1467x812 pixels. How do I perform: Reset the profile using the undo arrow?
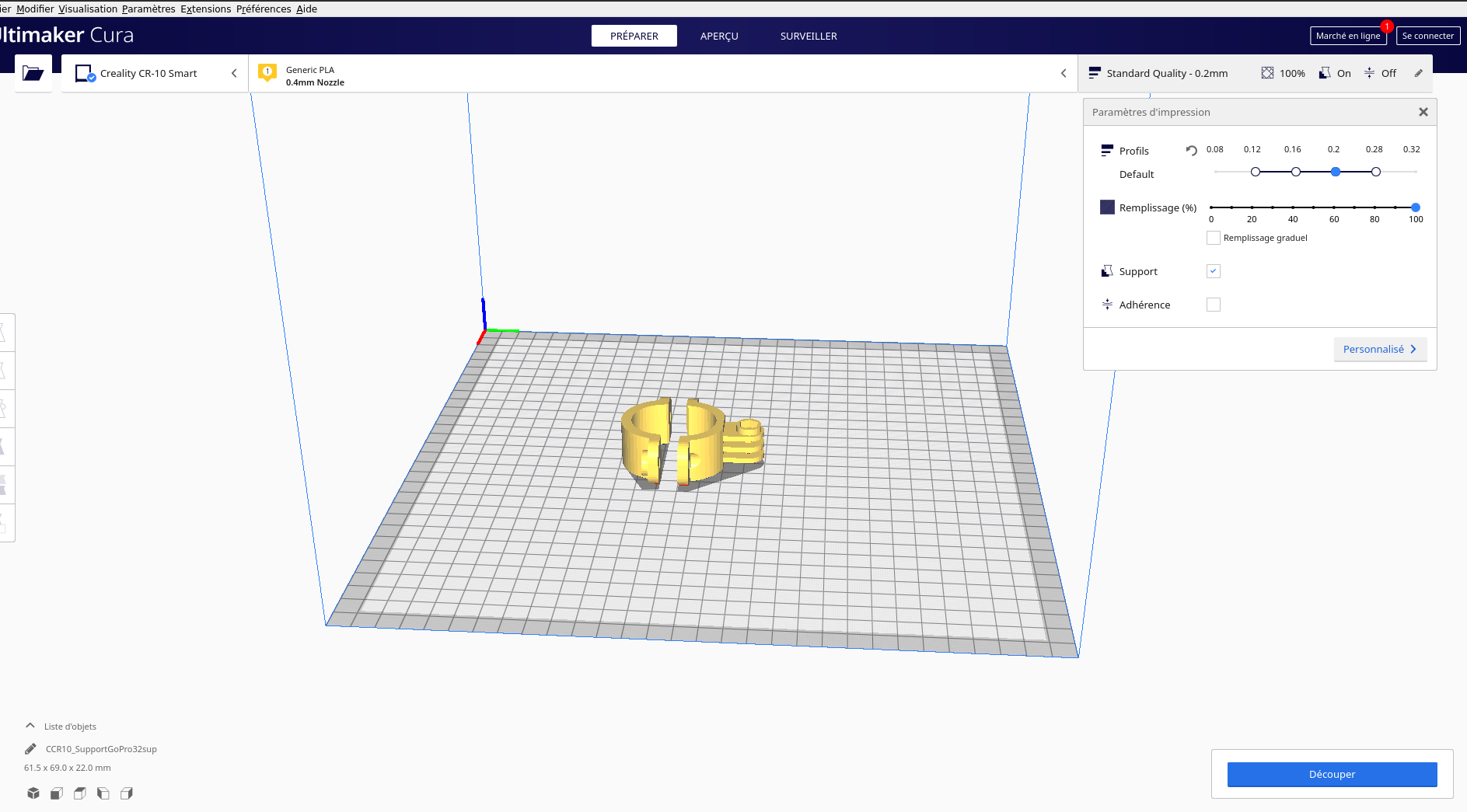click(x=1191, y=150)
